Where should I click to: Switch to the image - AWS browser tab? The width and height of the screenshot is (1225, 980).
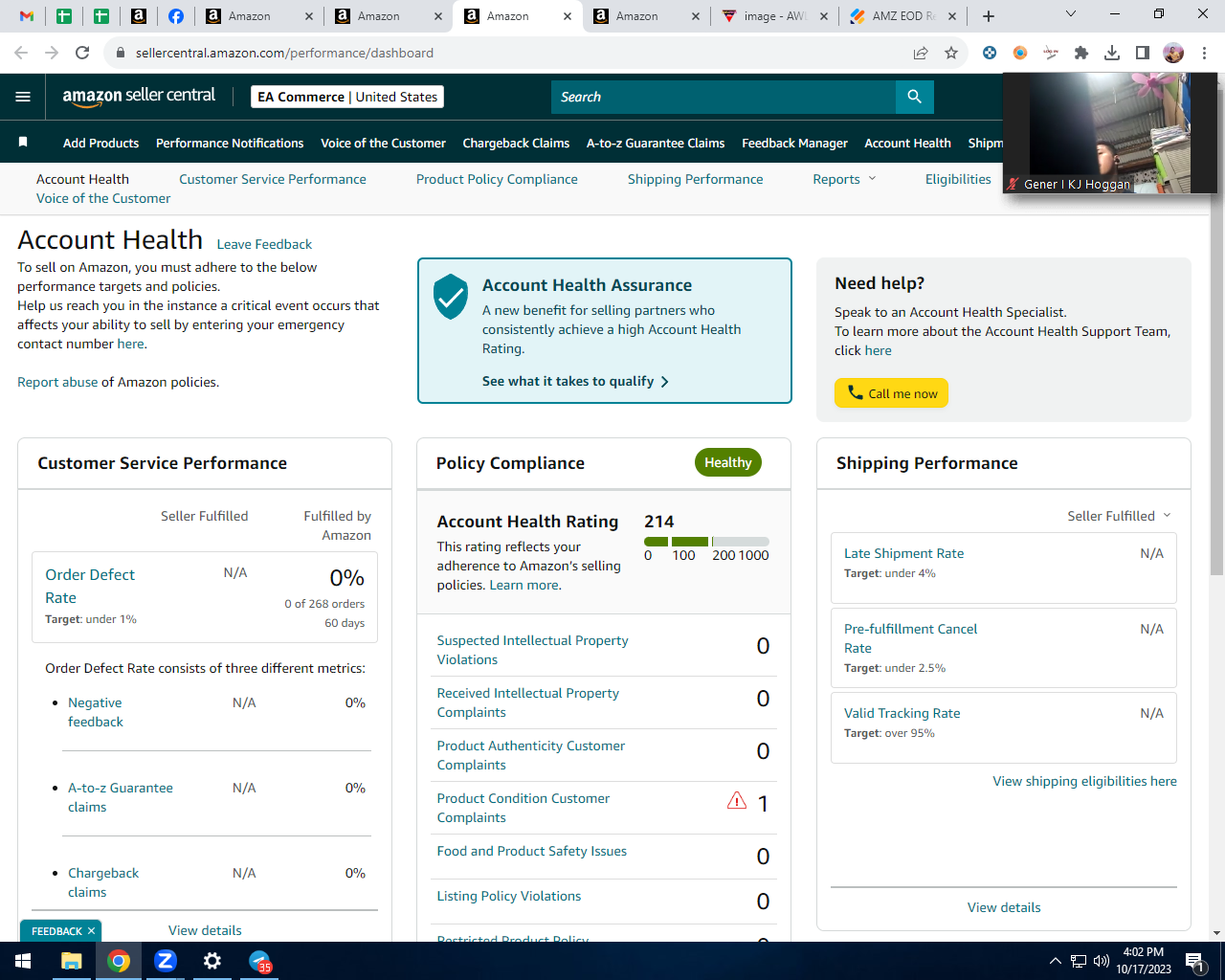click(773, 16)
